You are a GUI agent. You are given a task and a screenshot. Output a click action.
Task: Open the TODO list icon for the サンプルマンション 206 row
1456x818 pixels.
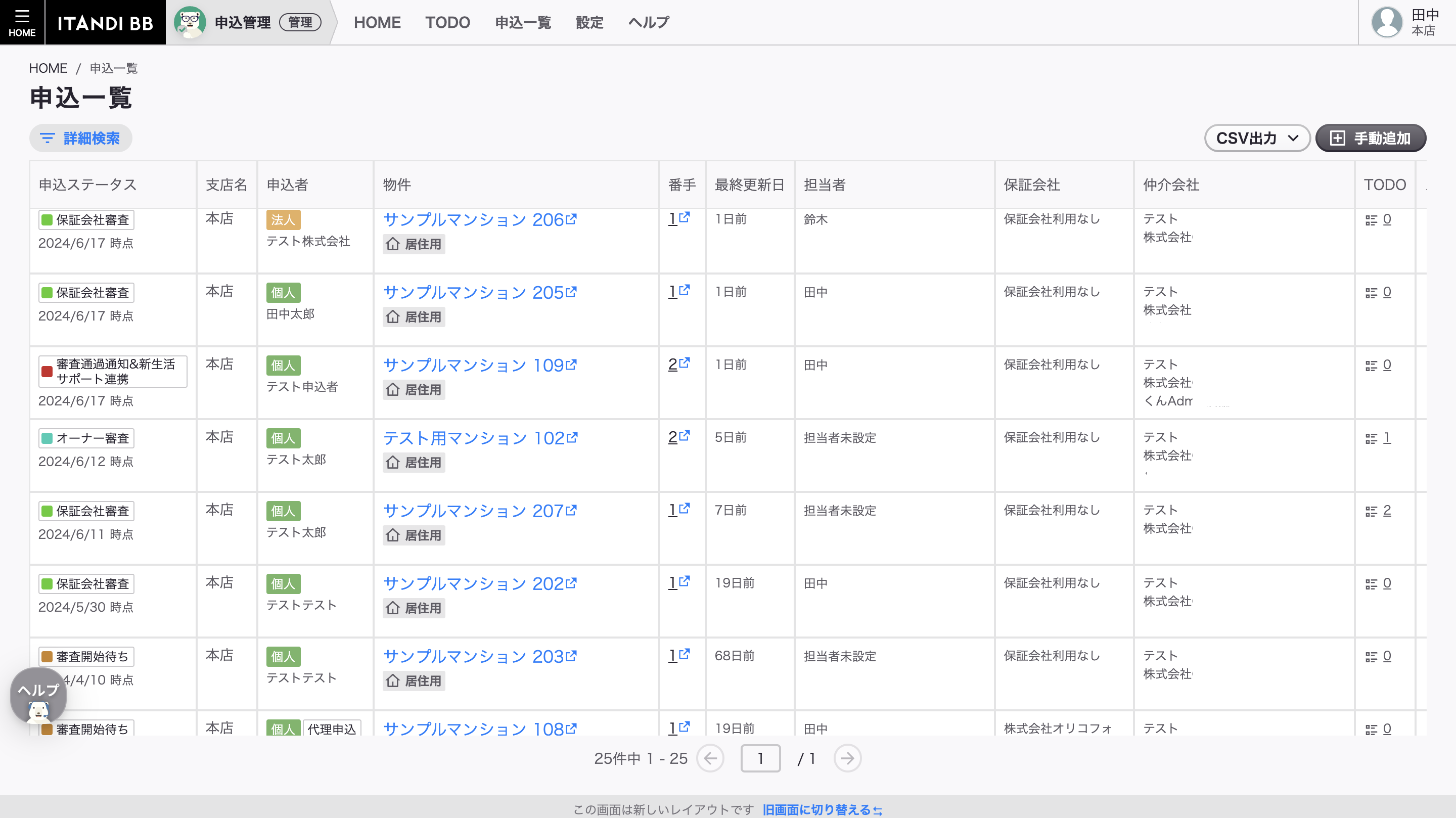click(1371, 220)
